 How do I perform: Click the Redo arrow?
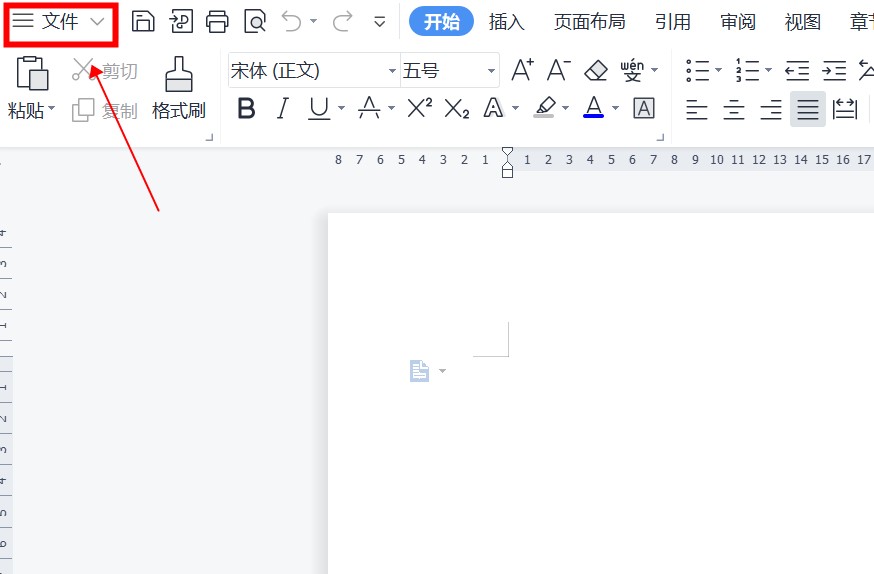click(x=343, y=22)
